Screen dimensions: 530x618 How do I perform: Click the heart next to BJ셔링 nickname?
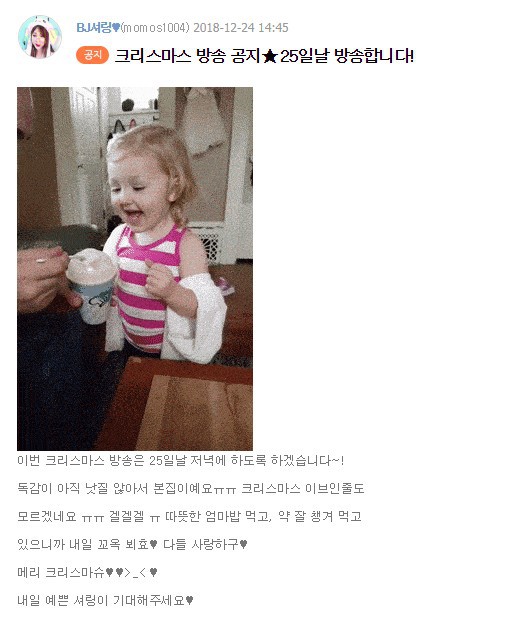116,28
